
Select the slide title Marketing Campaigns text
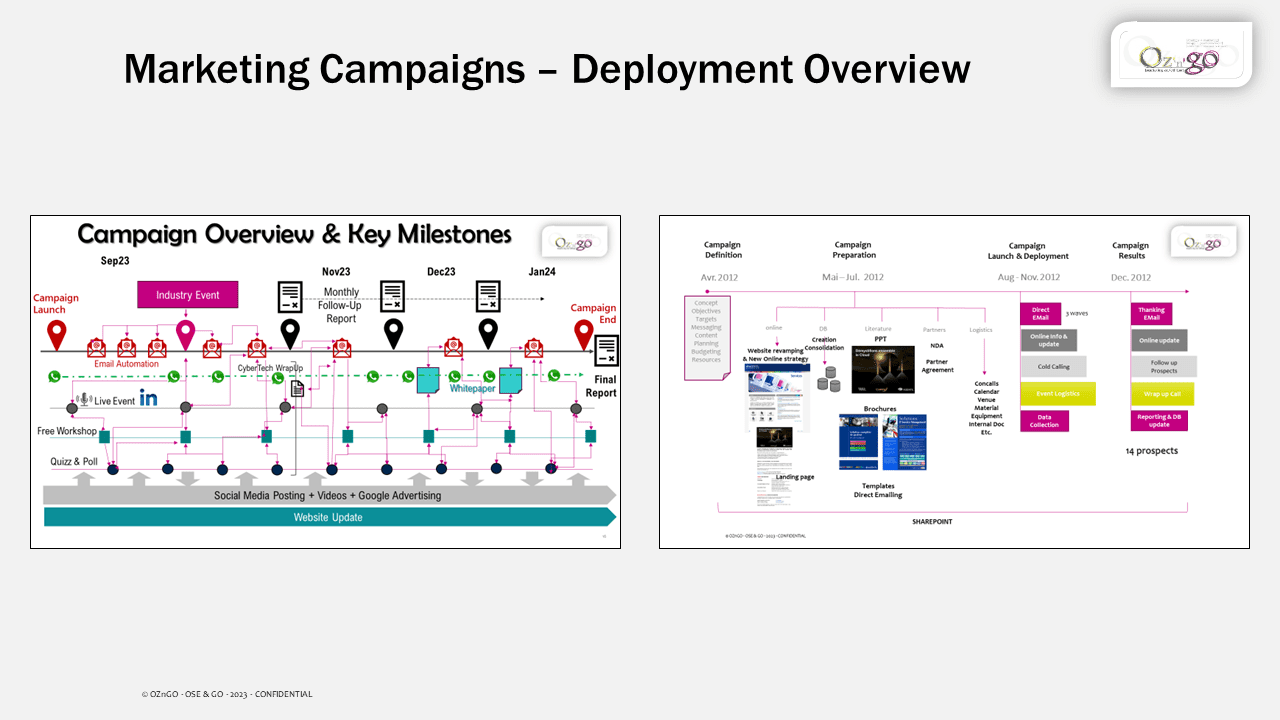click(x=546, y=69)
